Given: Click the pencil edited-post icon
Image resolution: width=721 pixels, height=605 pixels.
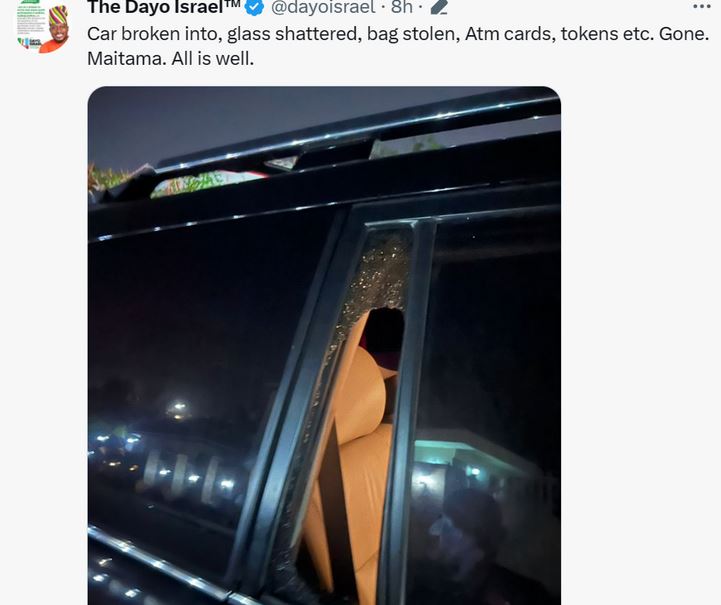Looking at the screenshot, I should tap(439, 7).
